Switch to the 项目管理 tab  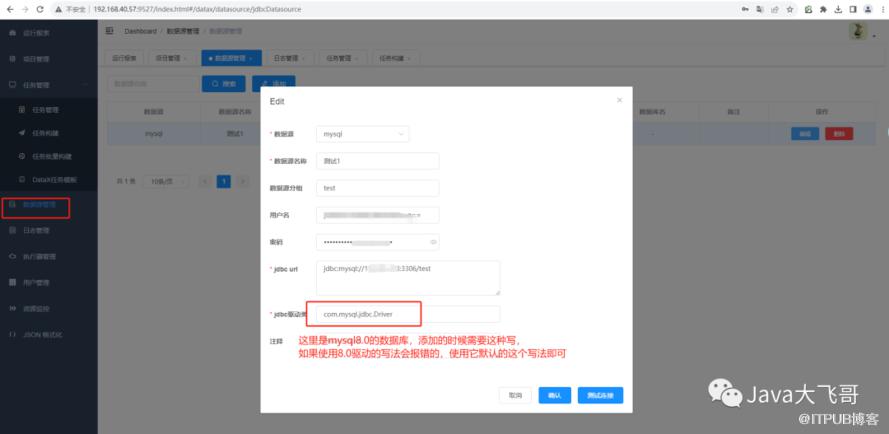click(171, 58)
